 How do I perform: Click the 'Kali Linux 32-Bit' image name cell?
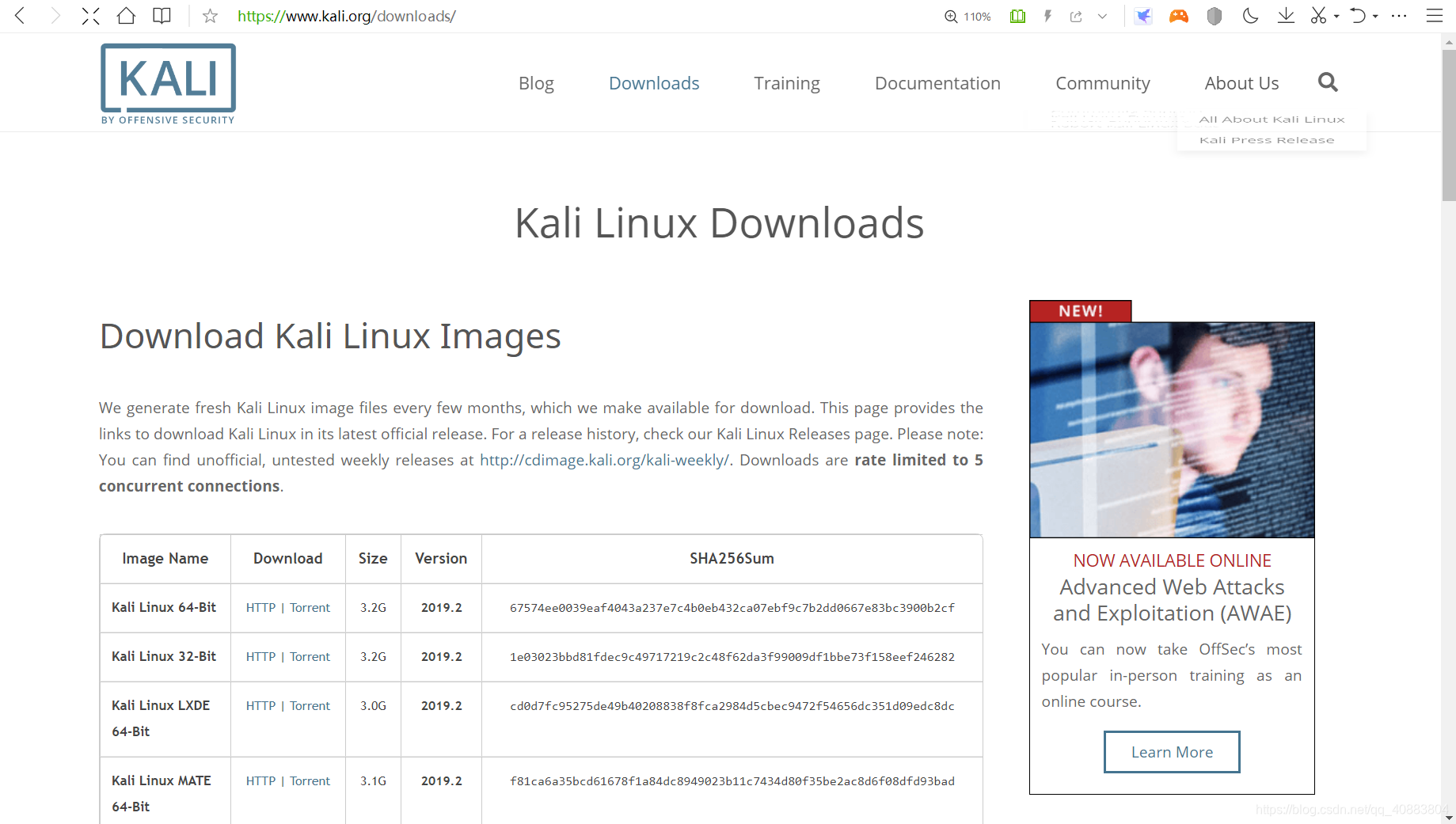click(x=165, y=657)
